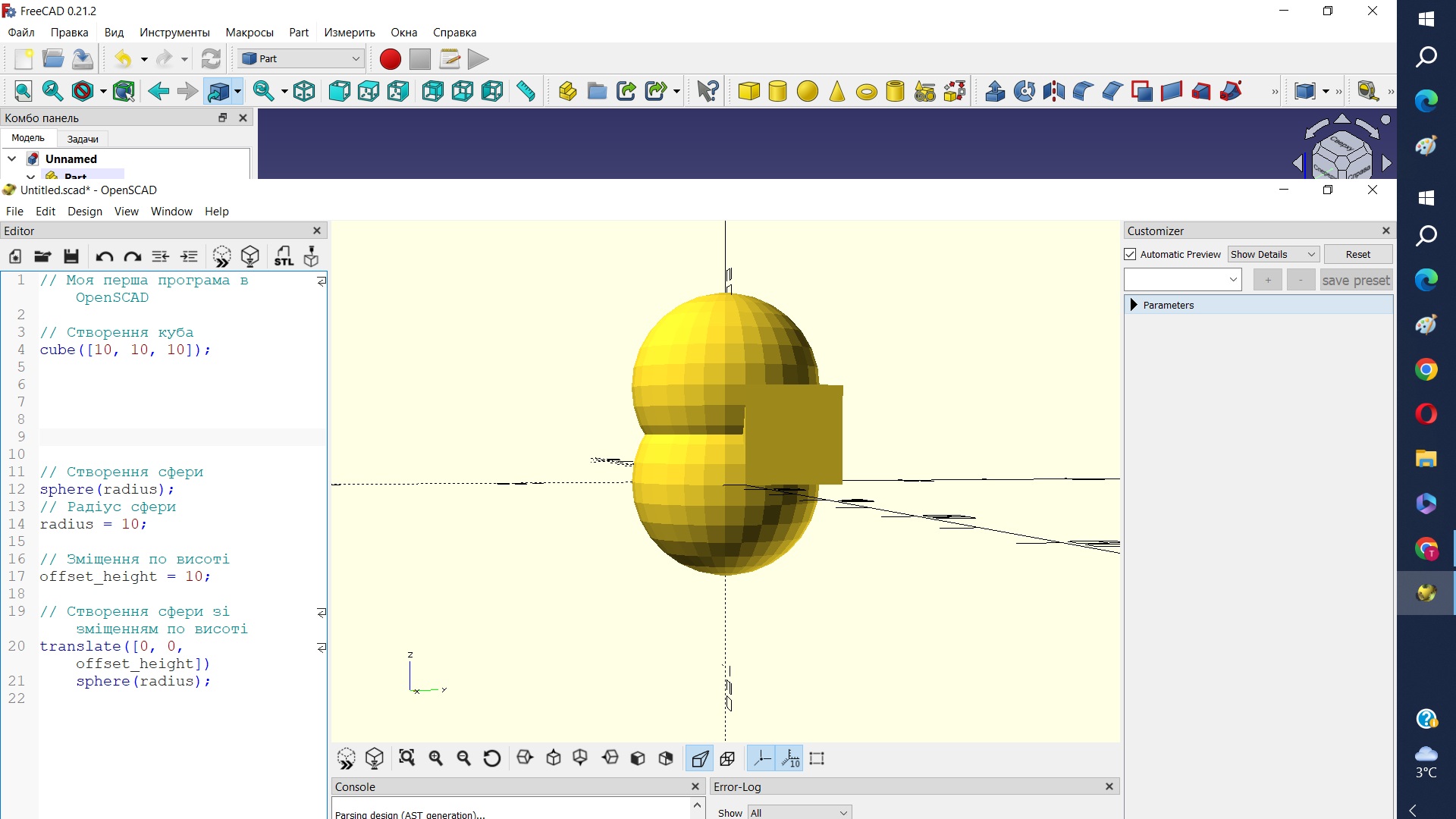Click FreeCAD refresh/recompute icon
The height and width of the screenshot is (819, 1456).
pyautogui.click(x=211, y=59)
